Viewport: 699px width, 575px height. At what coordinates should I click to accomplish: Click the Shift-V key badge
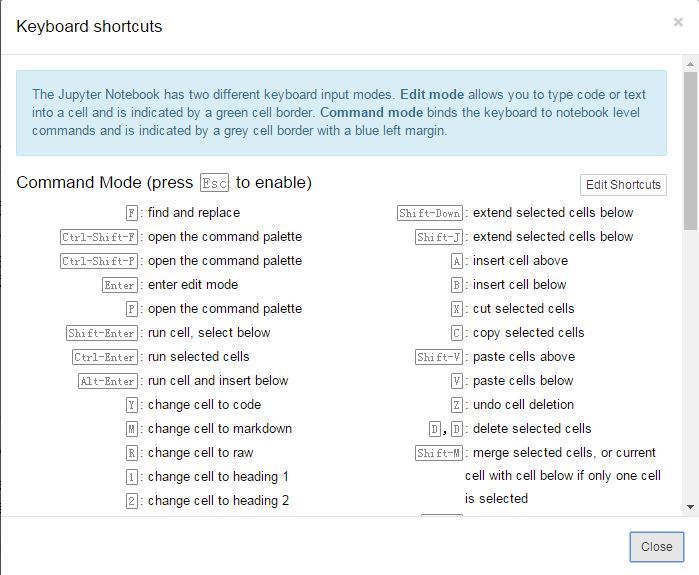click(439, 357)
